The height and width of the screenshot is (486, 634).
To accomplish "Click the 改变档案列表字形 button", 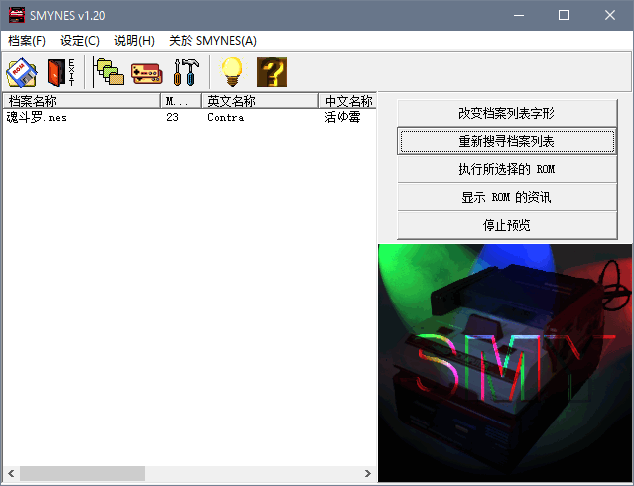I will click(506, 114).
